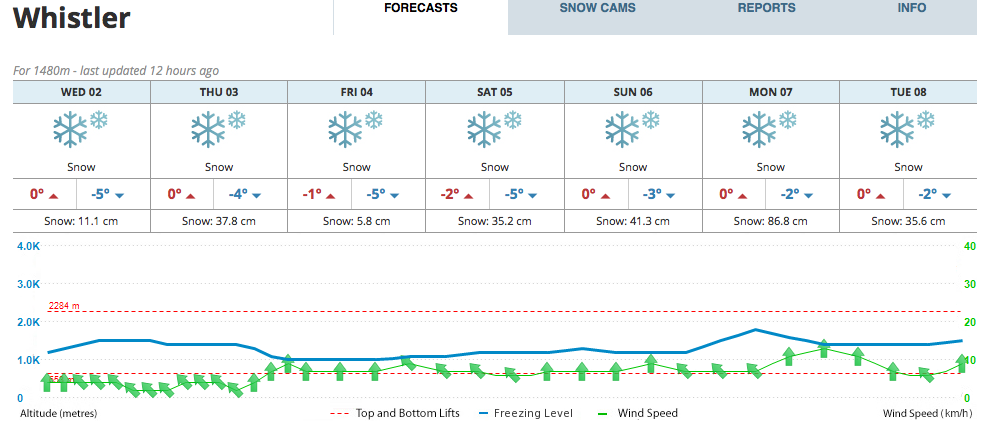Click the 2284 m lift altitude marker
The width and height of the screenshot is (983, 432).
coord(65,306)
